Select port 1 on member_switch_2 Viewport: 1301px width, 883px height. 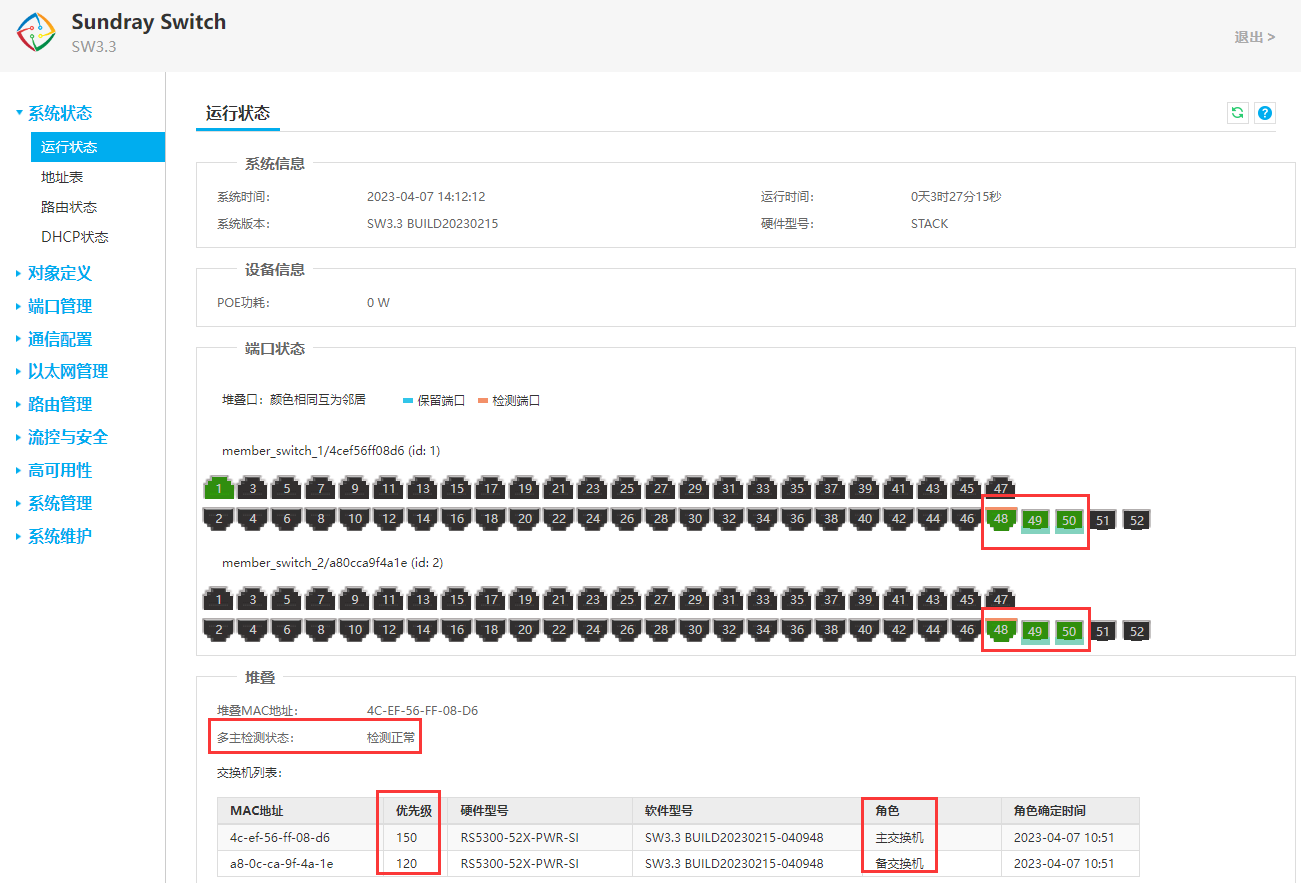pos(218,600)
